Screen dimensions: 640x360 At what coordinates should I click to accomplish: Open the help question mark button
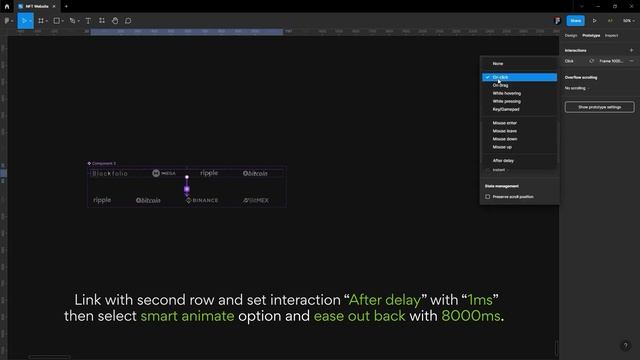[x=625, y=346]
